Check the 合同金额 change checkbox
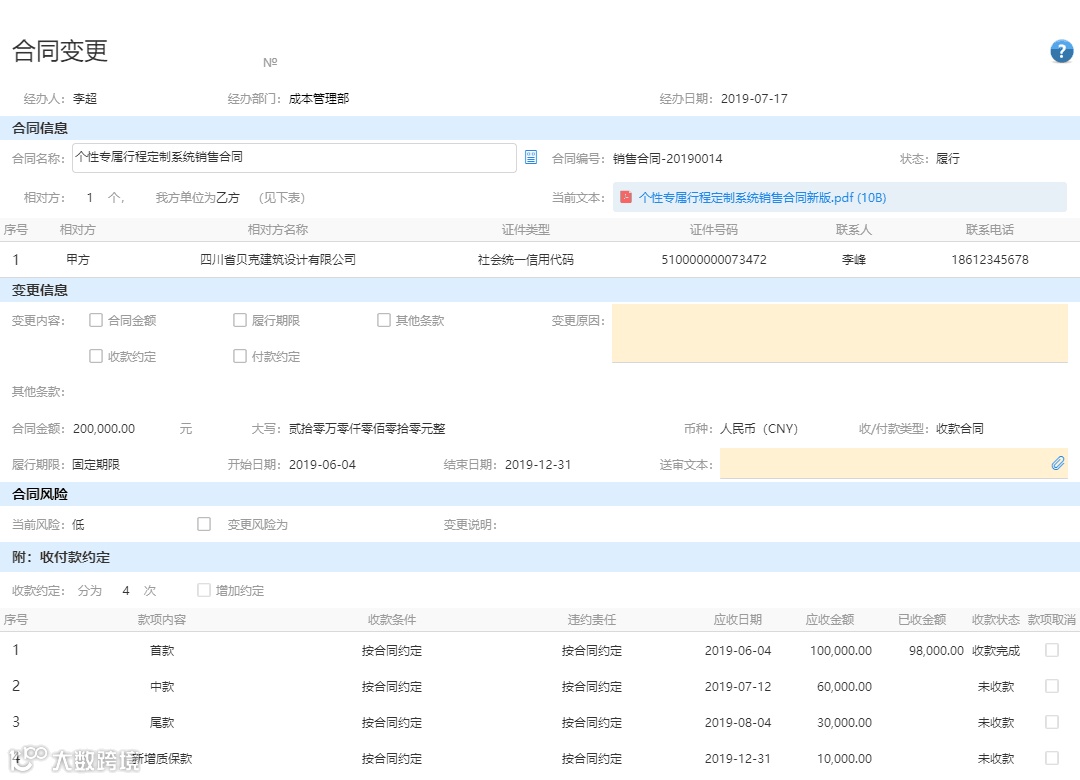This screenshot has width=1080, height=780. (x=96, y=320)
